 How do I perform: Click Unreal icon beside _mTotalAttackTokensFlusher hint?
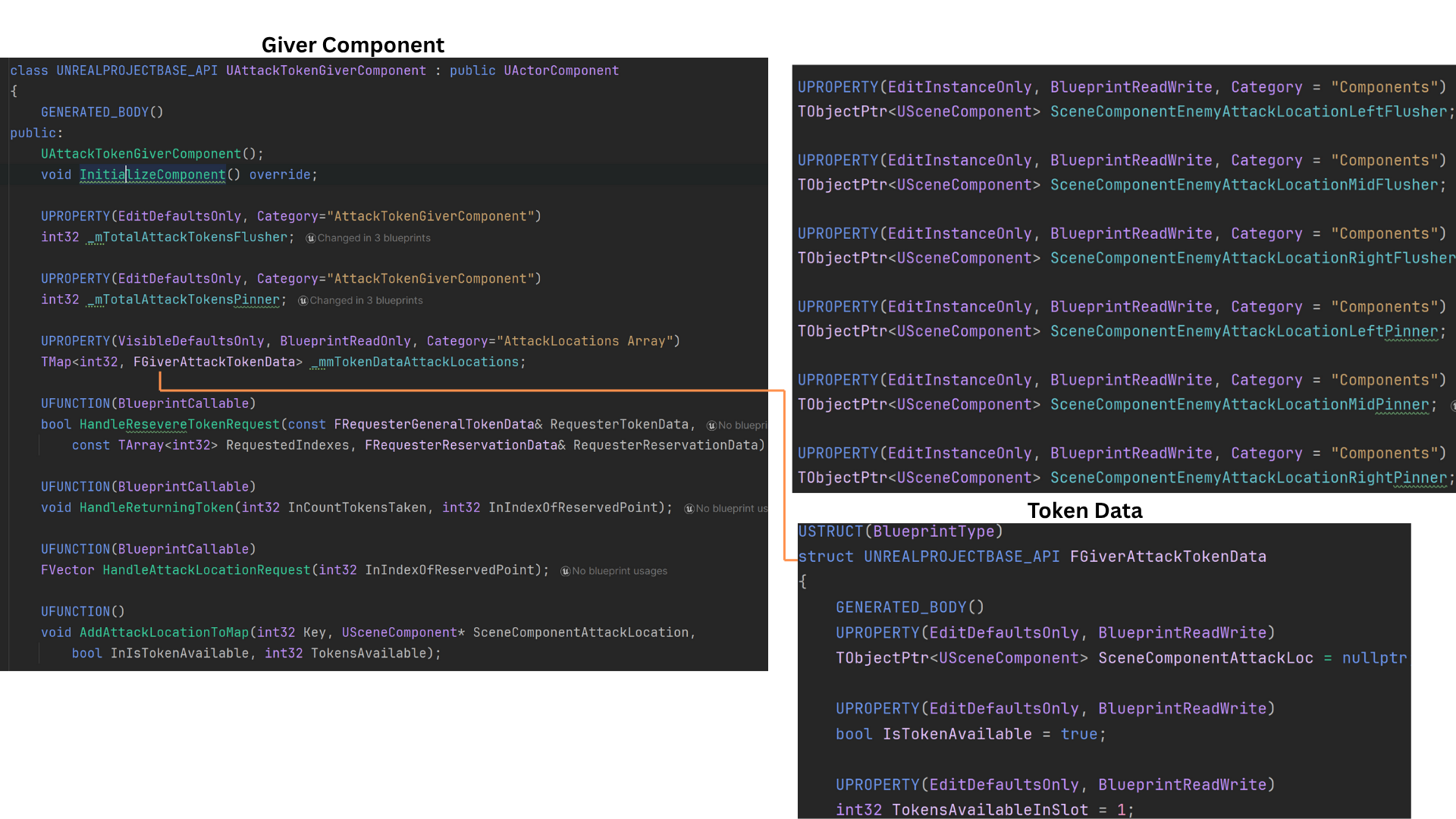[x=310, y=238]
